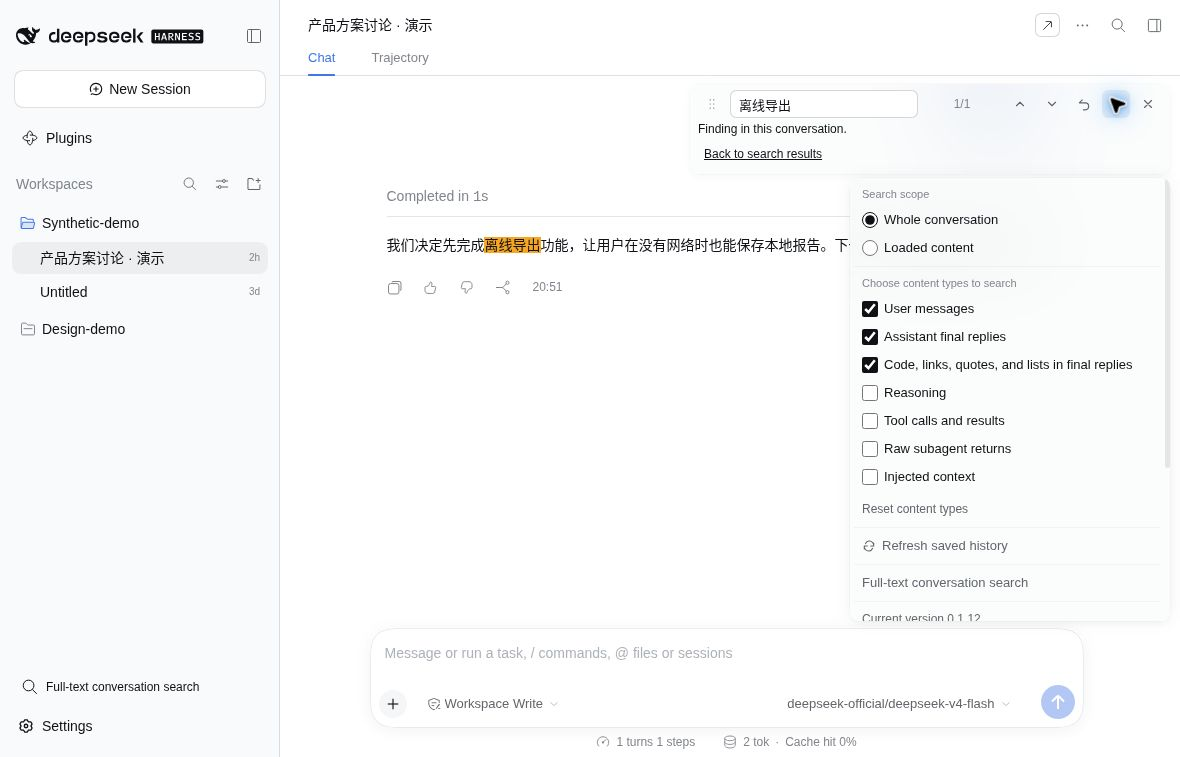1180x757 pixels.
Task: Give the reply a thumbs down
Action: (x=467, y=287)
